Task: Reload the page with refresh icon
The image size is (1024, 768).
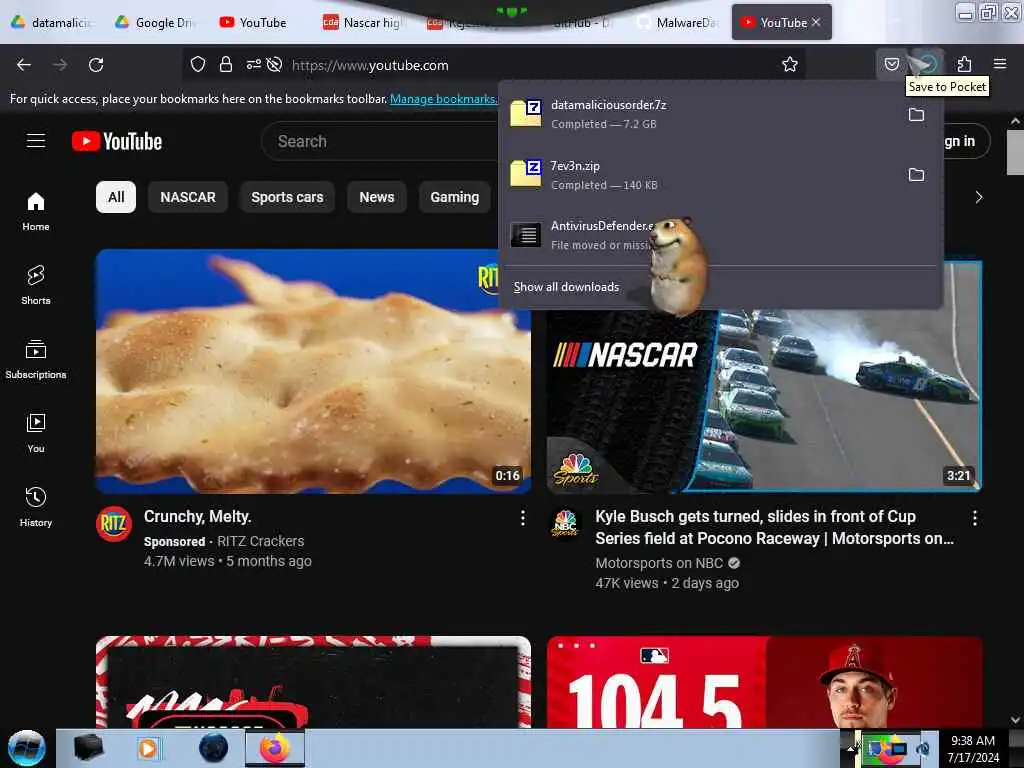Action: 96,65
